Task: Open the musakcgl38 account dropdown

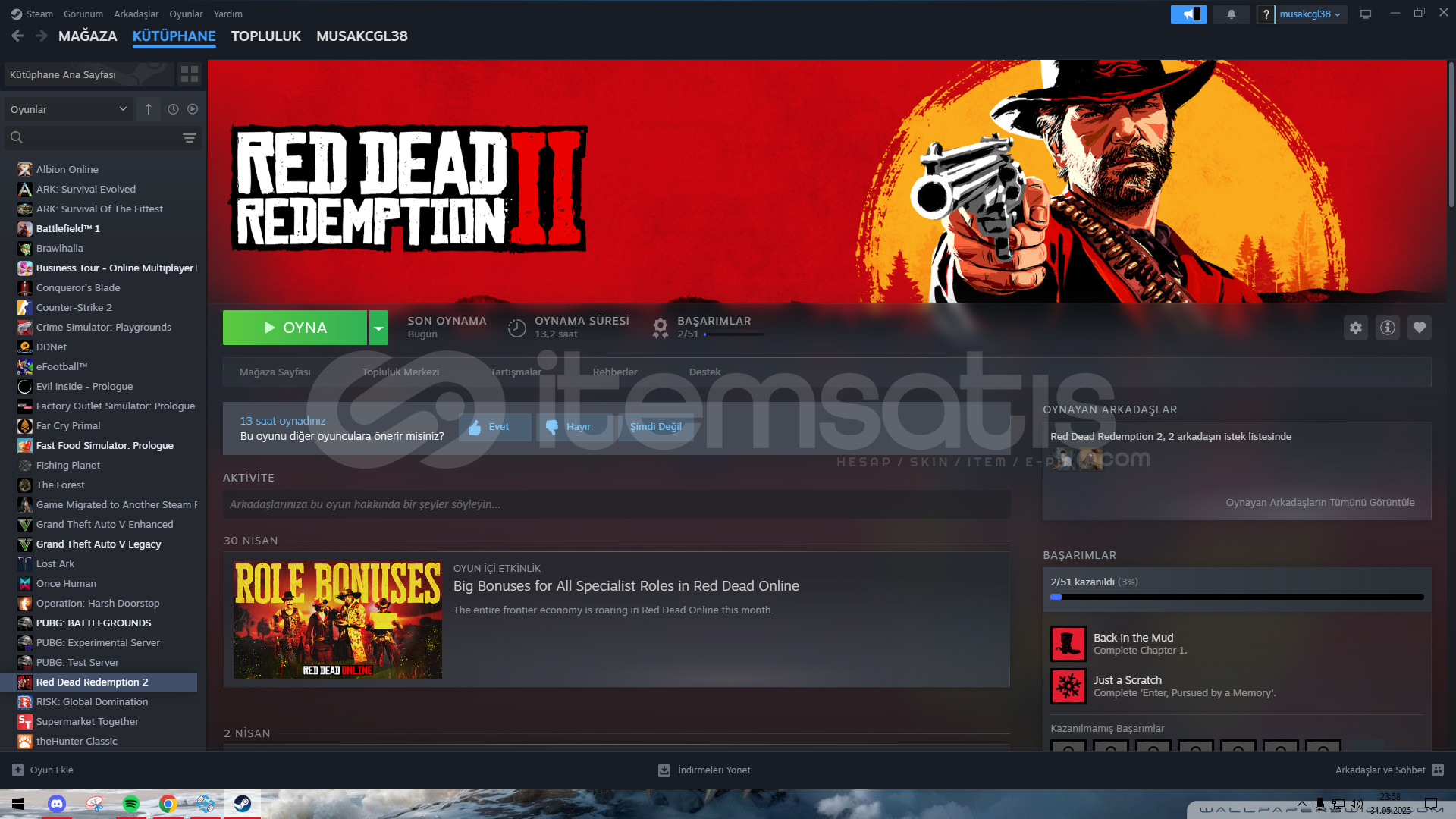Action: click(x=1310, y=14)
